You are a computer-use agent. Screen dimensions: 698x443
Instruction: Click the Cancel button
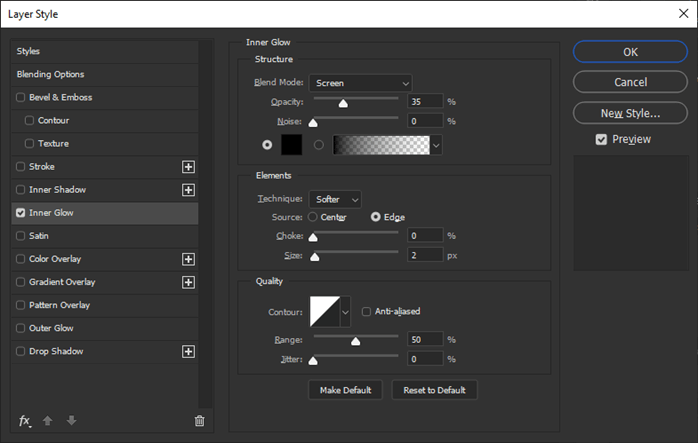click(630, 82)
